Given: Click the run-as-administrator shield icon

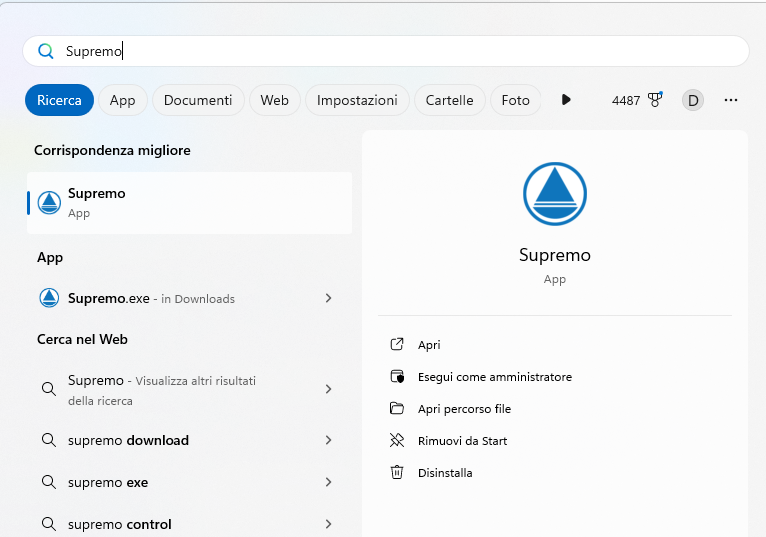Looking at the screenshot, I should coord(397,376).
